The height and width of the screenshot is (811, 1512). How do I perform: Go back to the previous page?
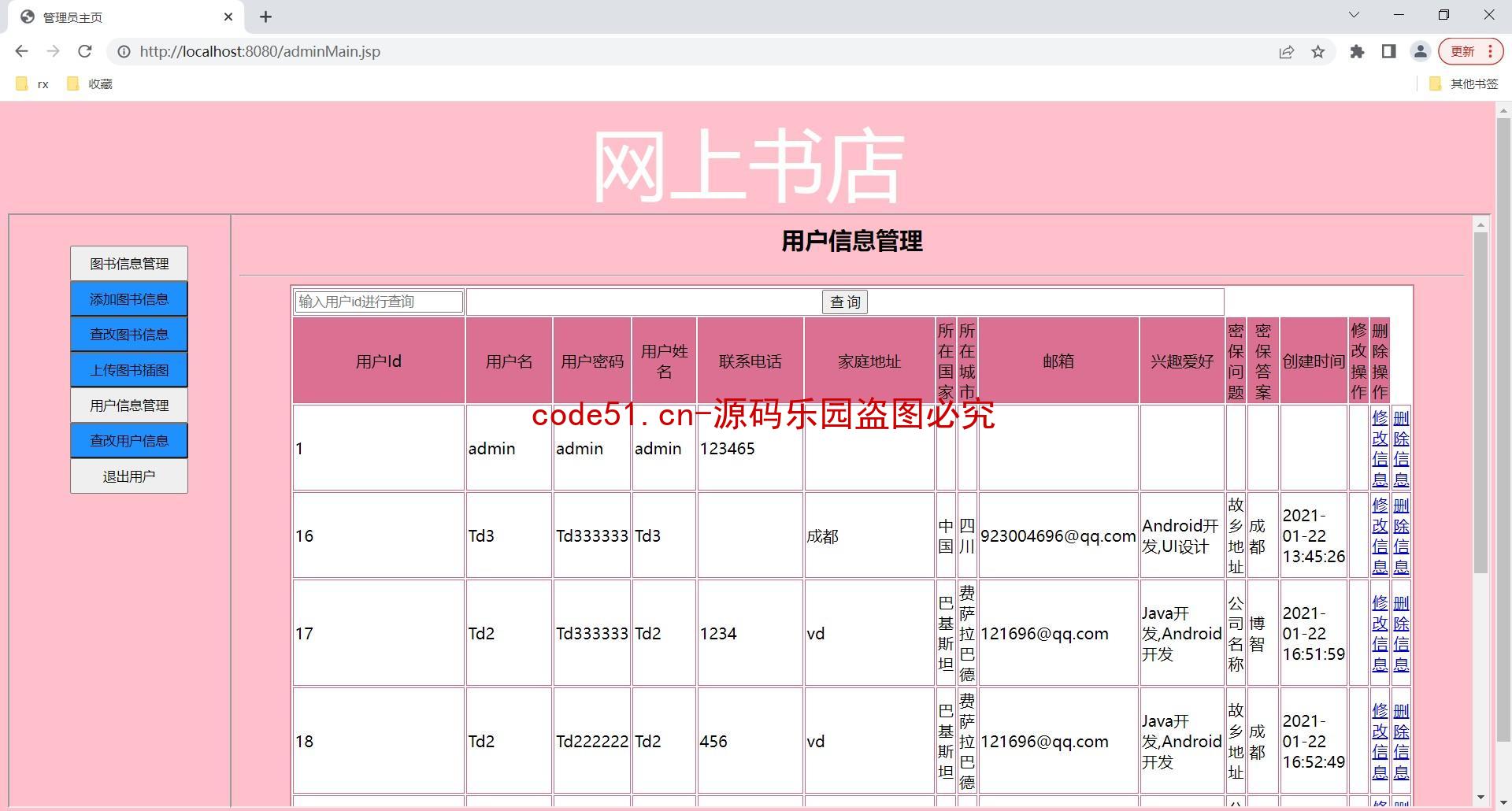tap(21, 51)
